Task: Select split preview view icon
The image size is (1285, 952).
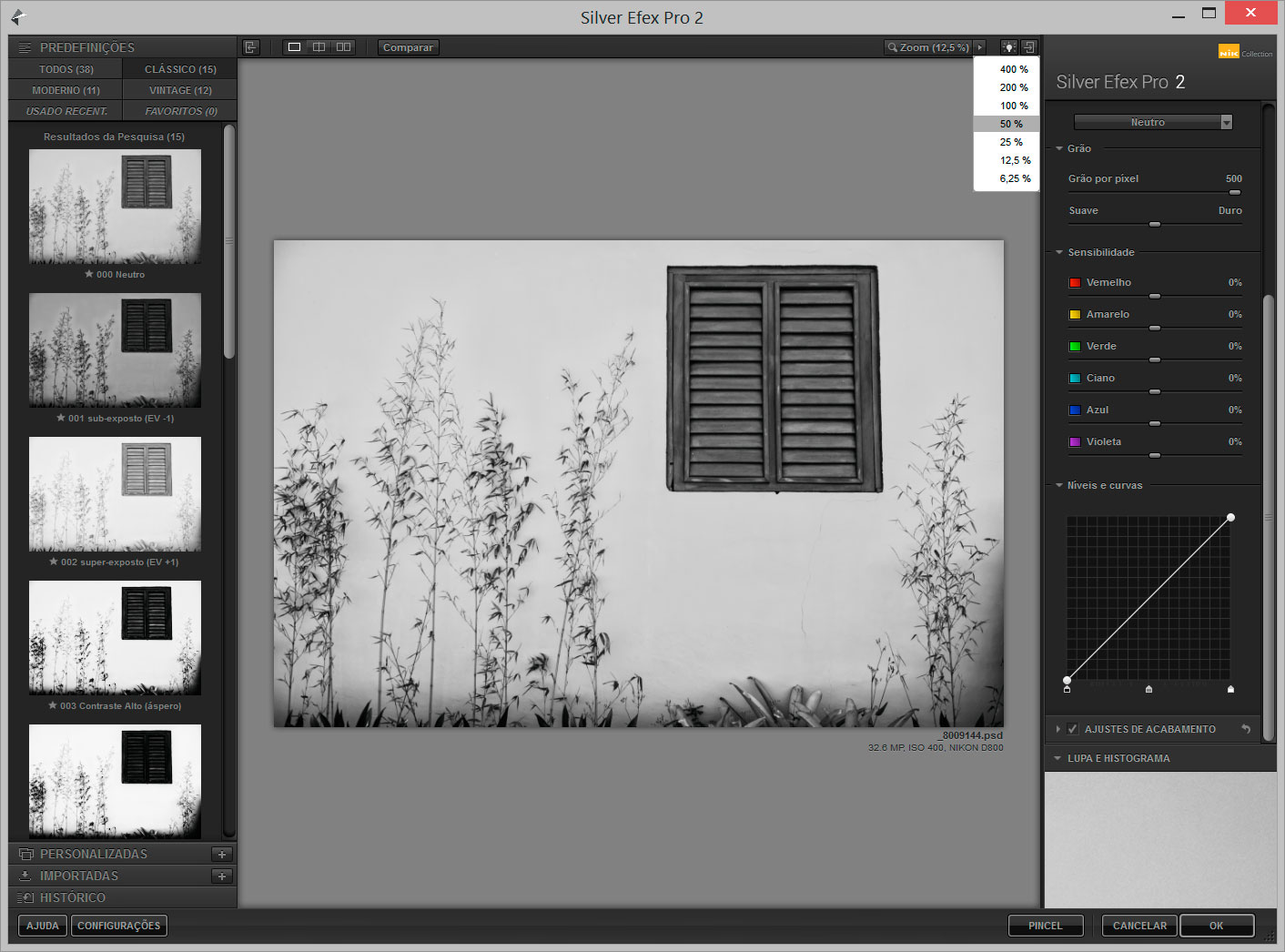Action: [319, 47]
